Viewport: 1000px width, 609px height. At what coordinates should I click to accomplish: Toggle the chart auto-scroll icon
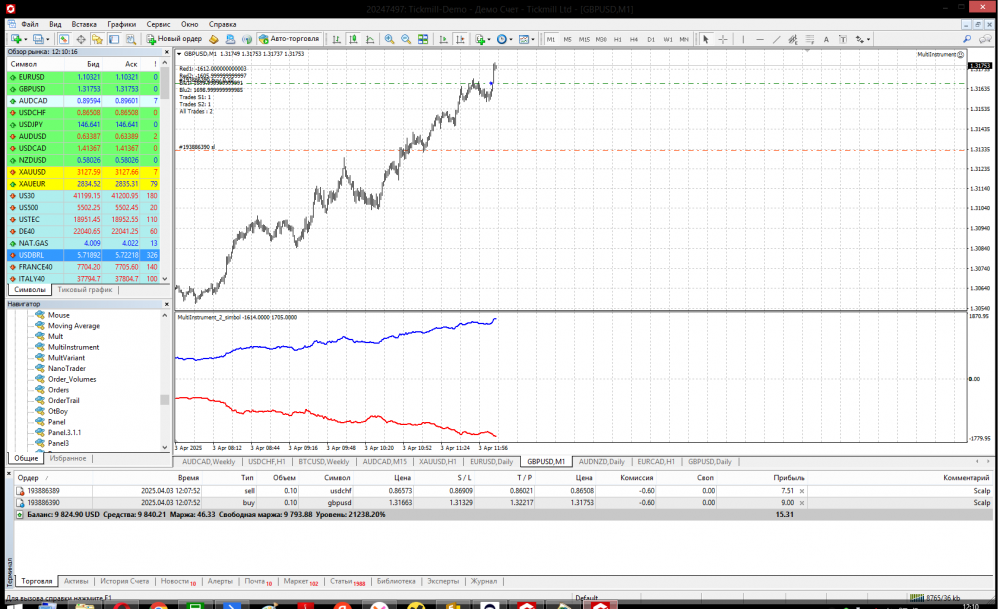tap(441, 39)
